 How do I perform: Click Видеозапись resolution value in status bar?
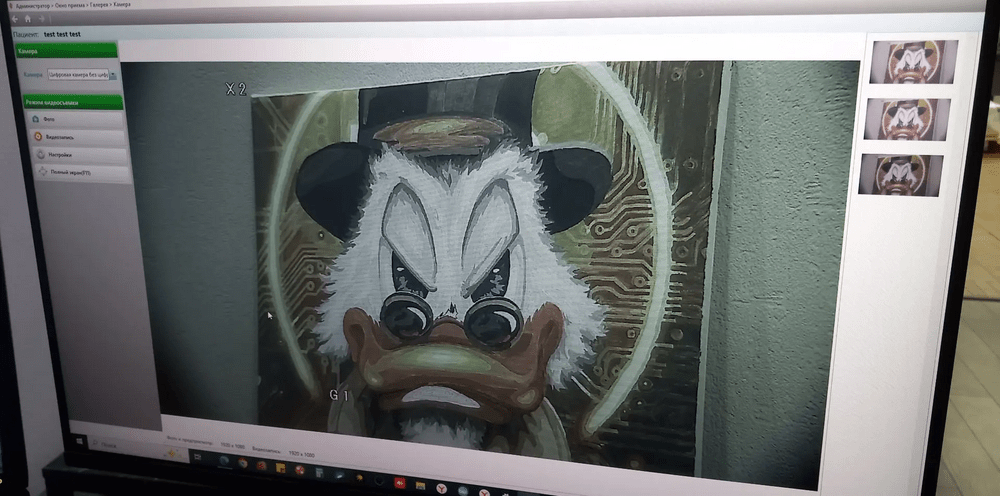pyautogui.click(x=300, y=455)
